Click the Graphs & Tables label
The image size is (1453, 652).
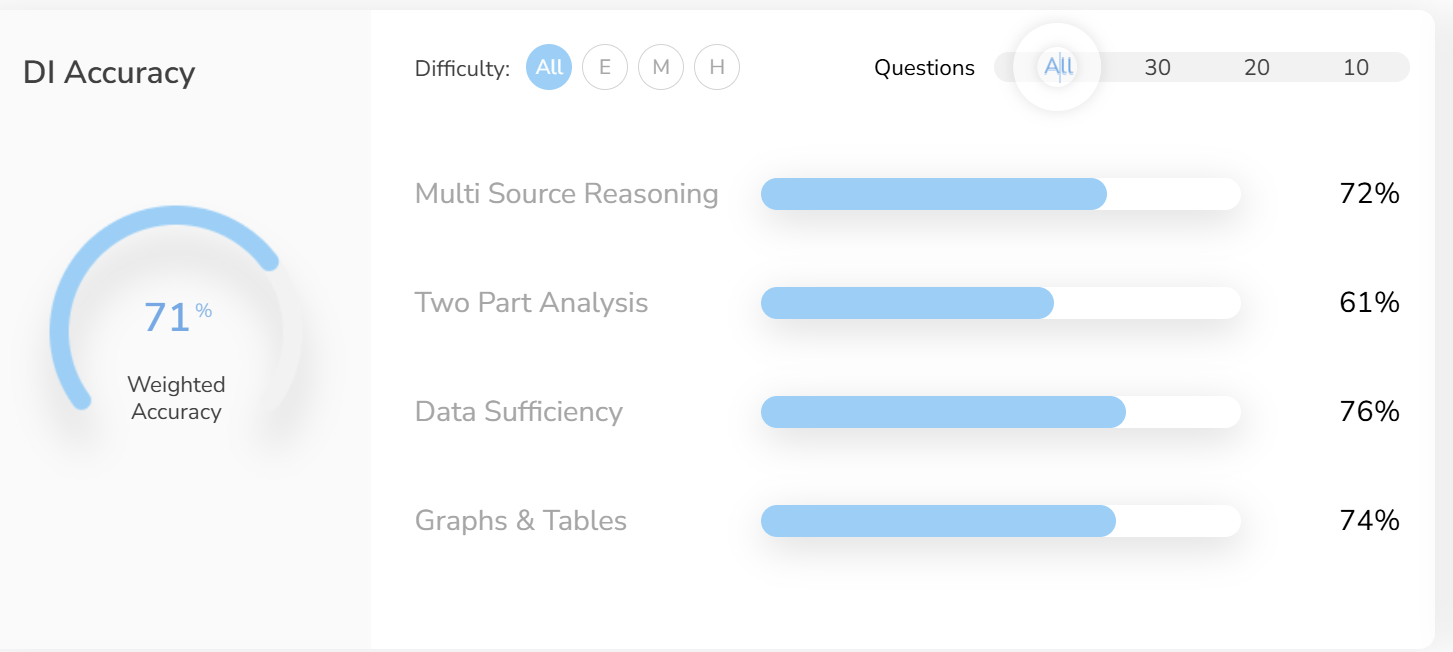520,520
